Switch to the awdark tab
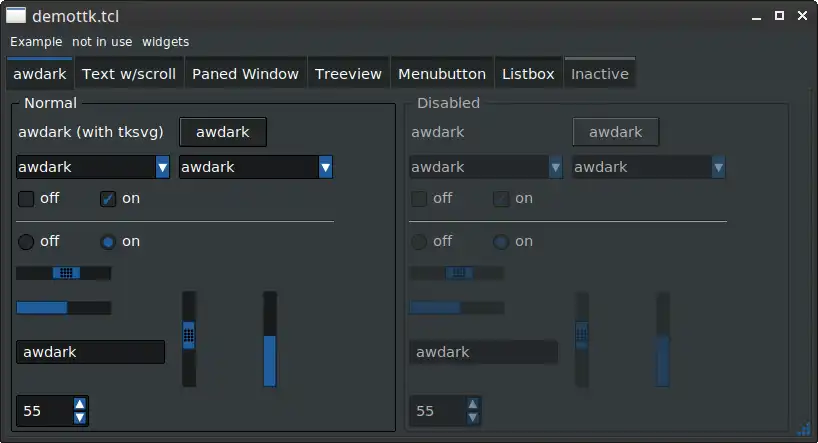 tap(40, 74)
